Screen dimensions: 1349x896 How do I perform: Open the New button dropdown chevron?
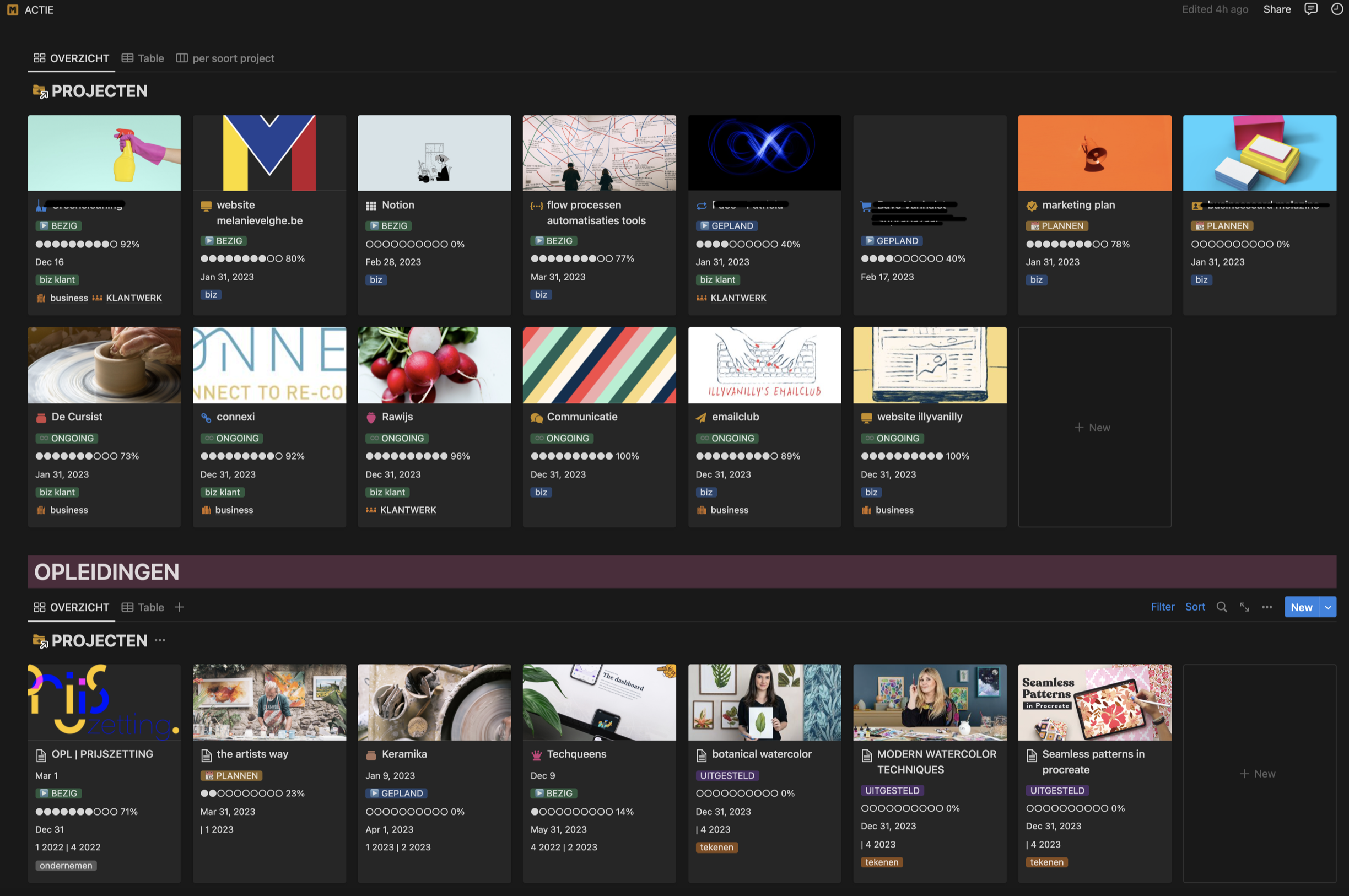point(1329,607)
